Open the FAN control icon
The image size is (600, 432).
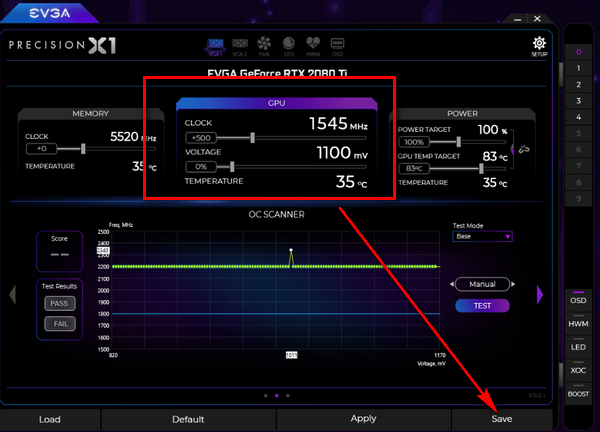[x=264, y=47]
